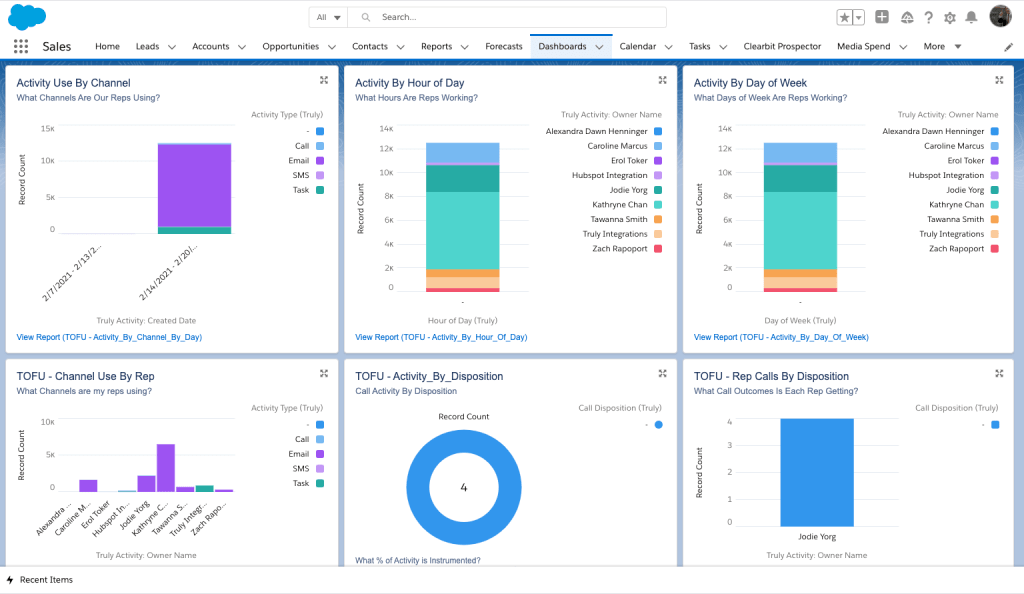This screenshot has height=594, width=1024.
Task: Toggle Email series in Activity Use By Channel legend
Action: (300, 160)
